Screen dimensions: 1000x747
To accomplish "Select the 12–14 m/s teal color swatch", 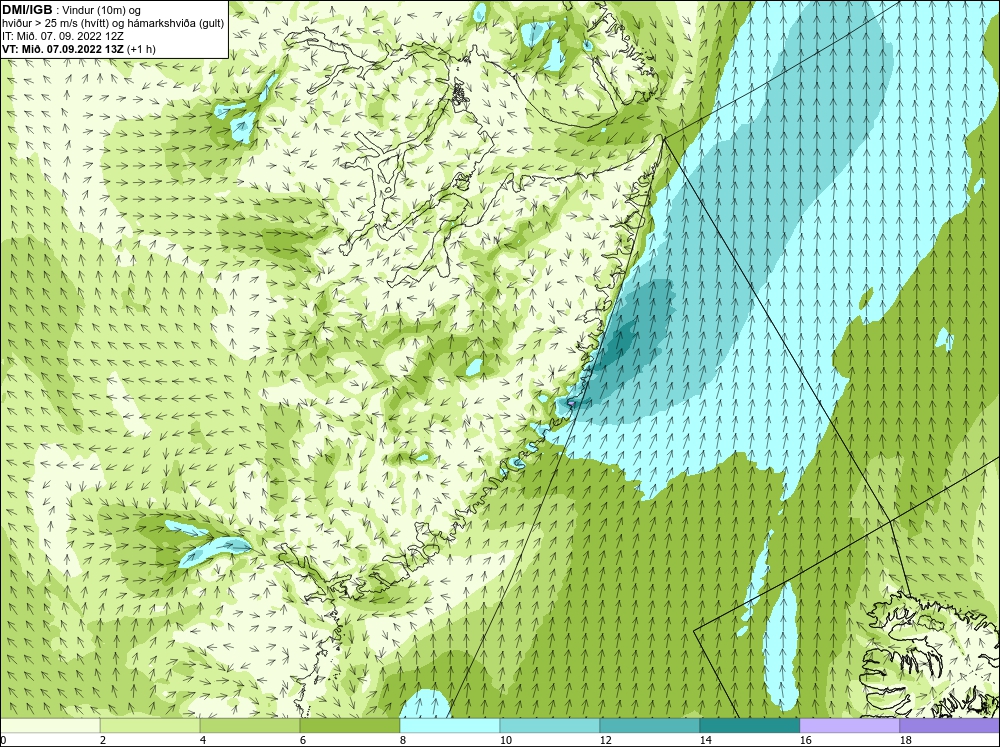I will click(649, 725).
